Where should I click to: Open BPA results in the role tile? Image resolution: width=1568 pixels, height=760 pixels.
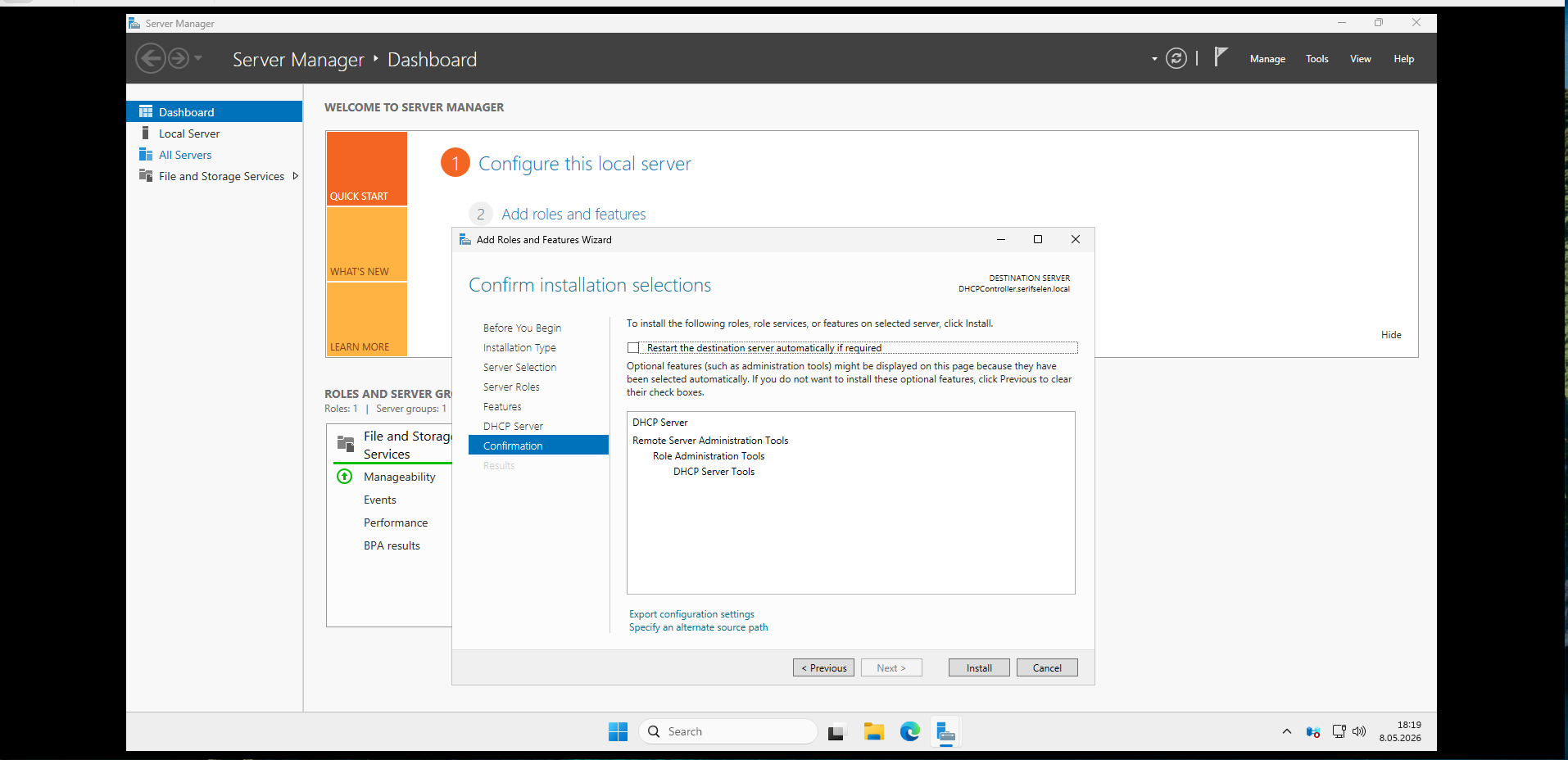392,545
